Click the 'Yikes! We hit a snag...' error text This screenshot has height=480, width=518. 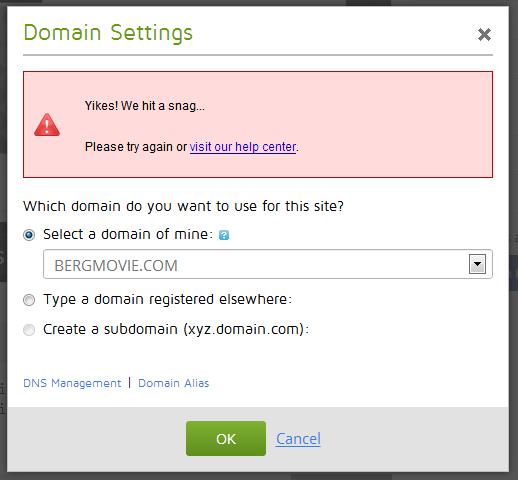(x=145, y=106)
